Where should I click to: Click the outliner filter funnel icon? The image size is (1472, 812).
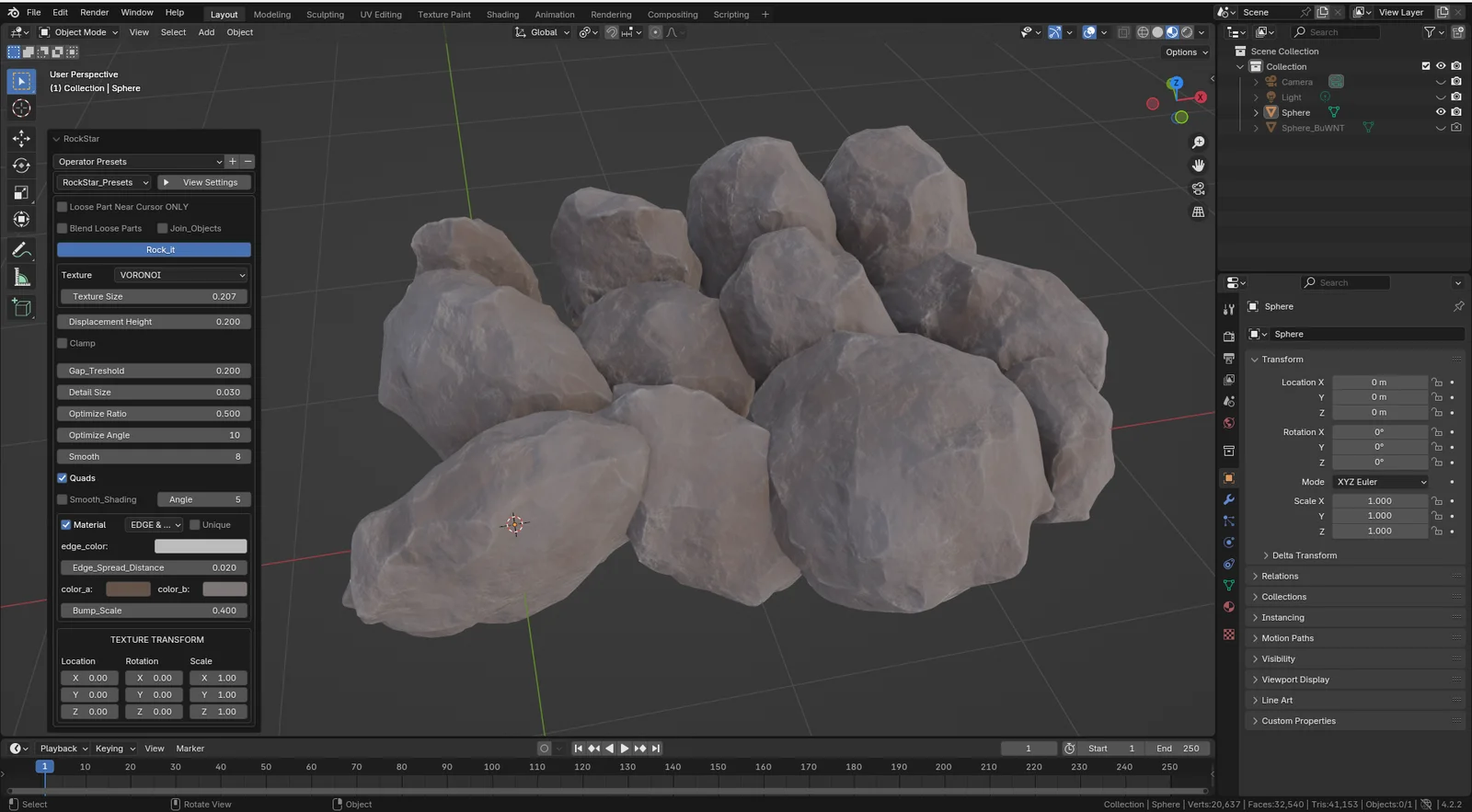[1430, 32]
